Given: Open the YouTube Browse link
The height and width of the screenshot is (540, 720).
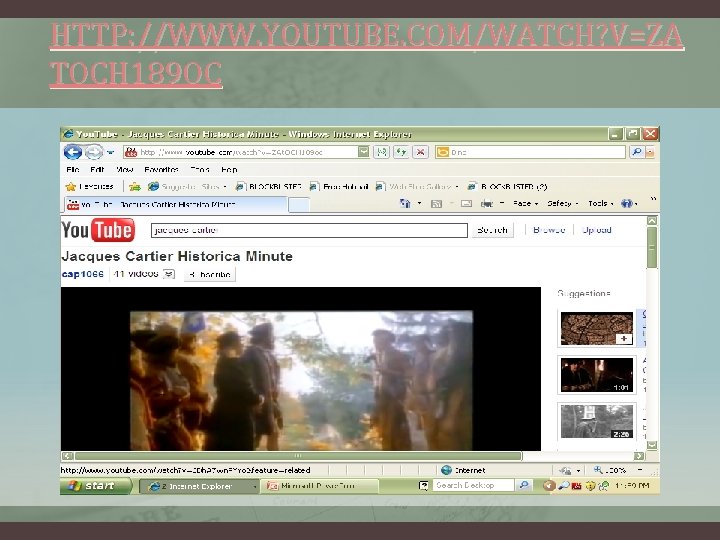Looking at the screenshot, I should [549, 230].
